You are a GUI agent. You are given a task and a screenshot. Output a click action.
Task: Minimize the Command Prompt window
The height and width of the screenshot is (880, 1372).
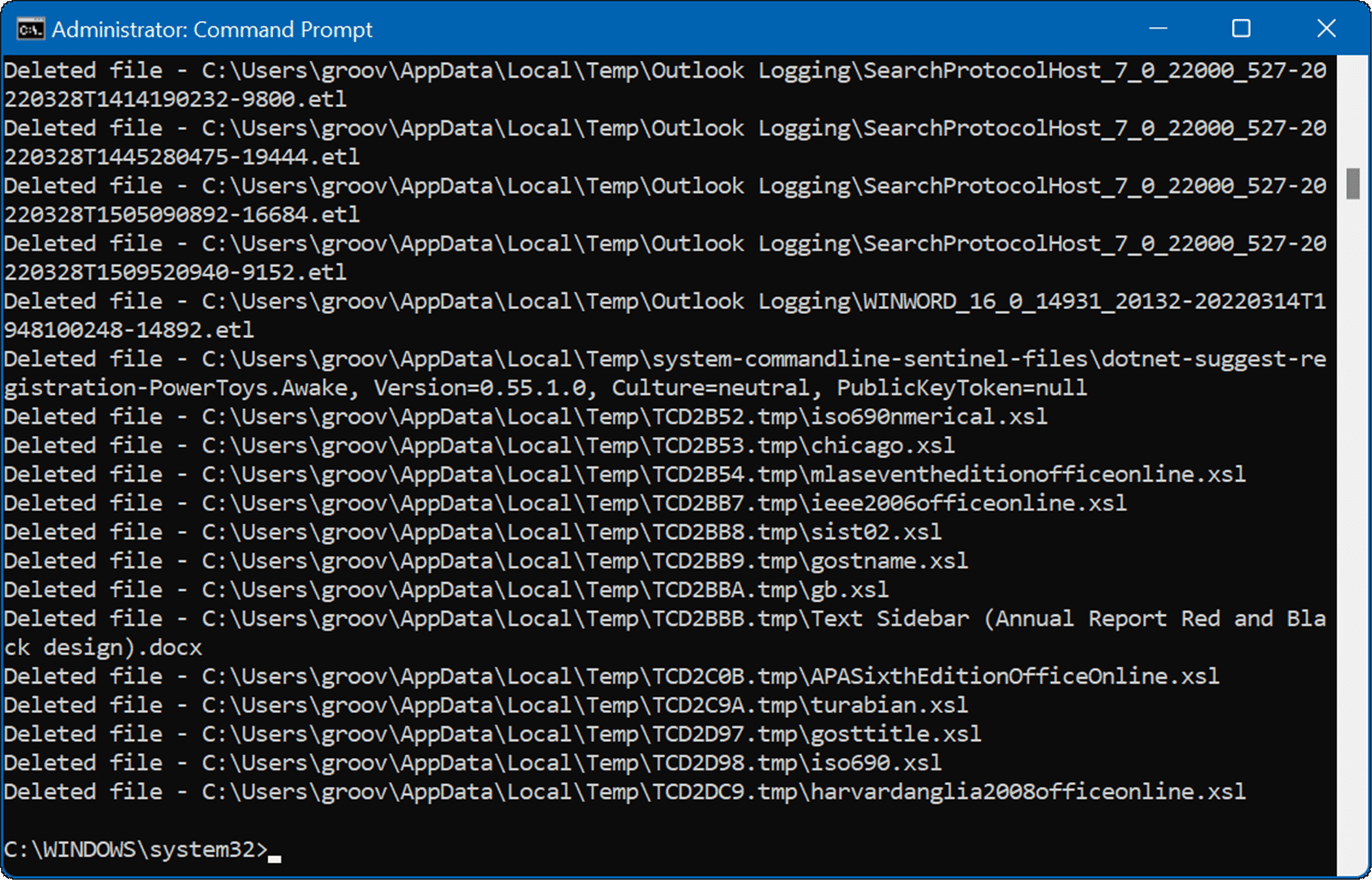(1158, 29)
